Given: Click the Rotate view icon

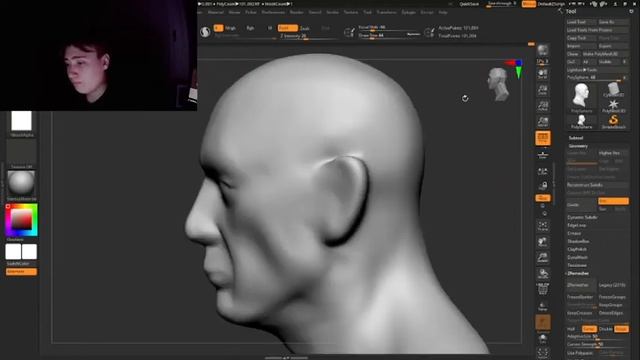Looking at the screenshot, I should pos(543,274).
